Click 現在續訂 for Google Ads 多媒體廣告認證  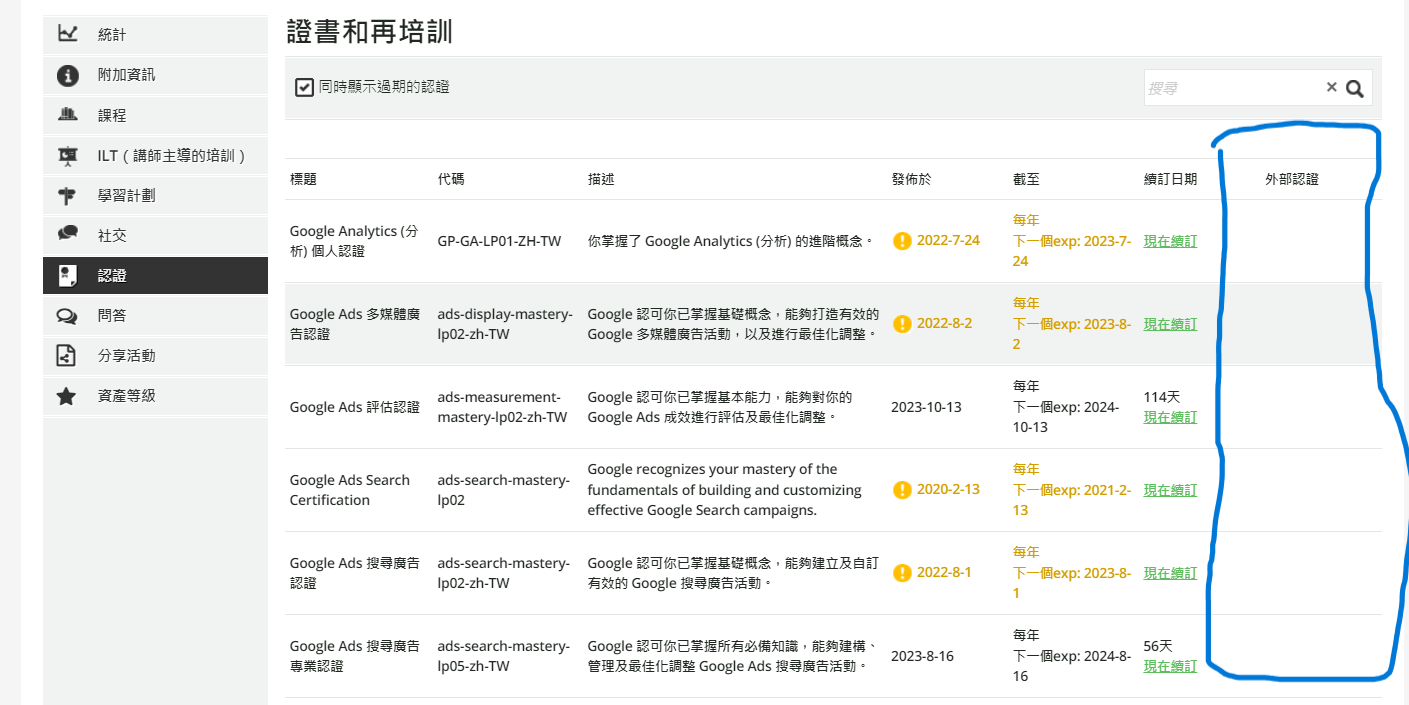[1170, 324]
